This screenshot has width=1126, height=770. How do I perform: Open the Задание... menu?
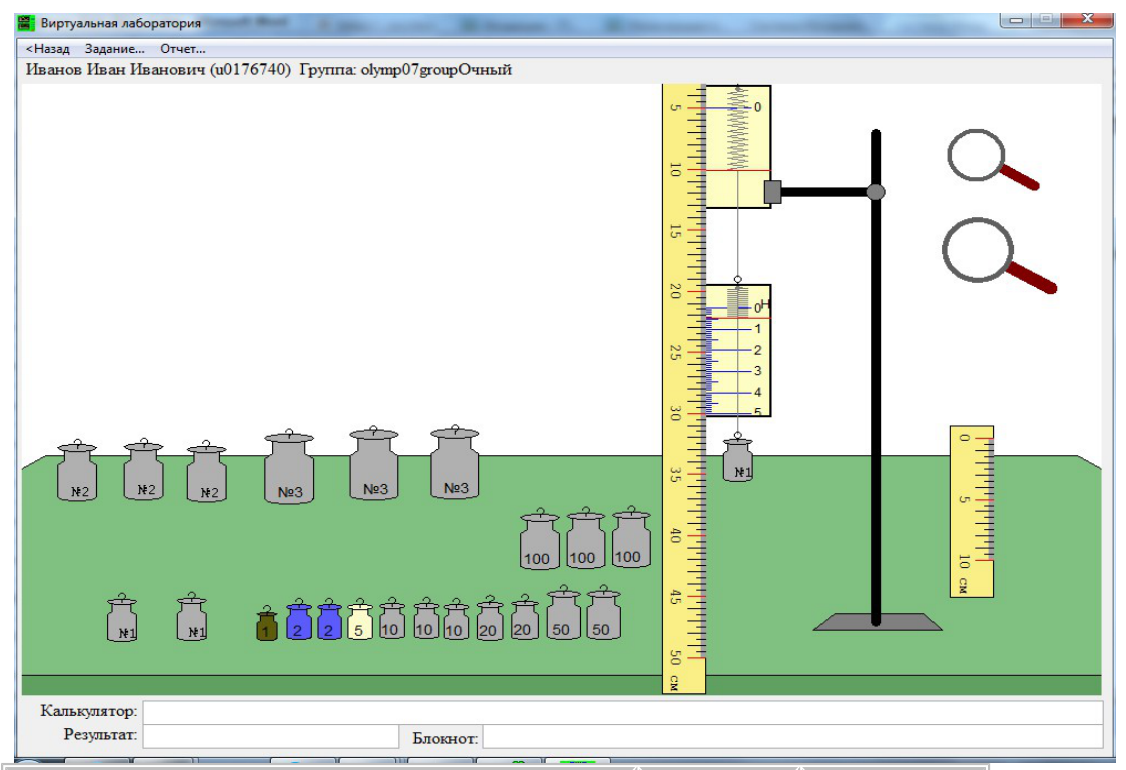114,49
